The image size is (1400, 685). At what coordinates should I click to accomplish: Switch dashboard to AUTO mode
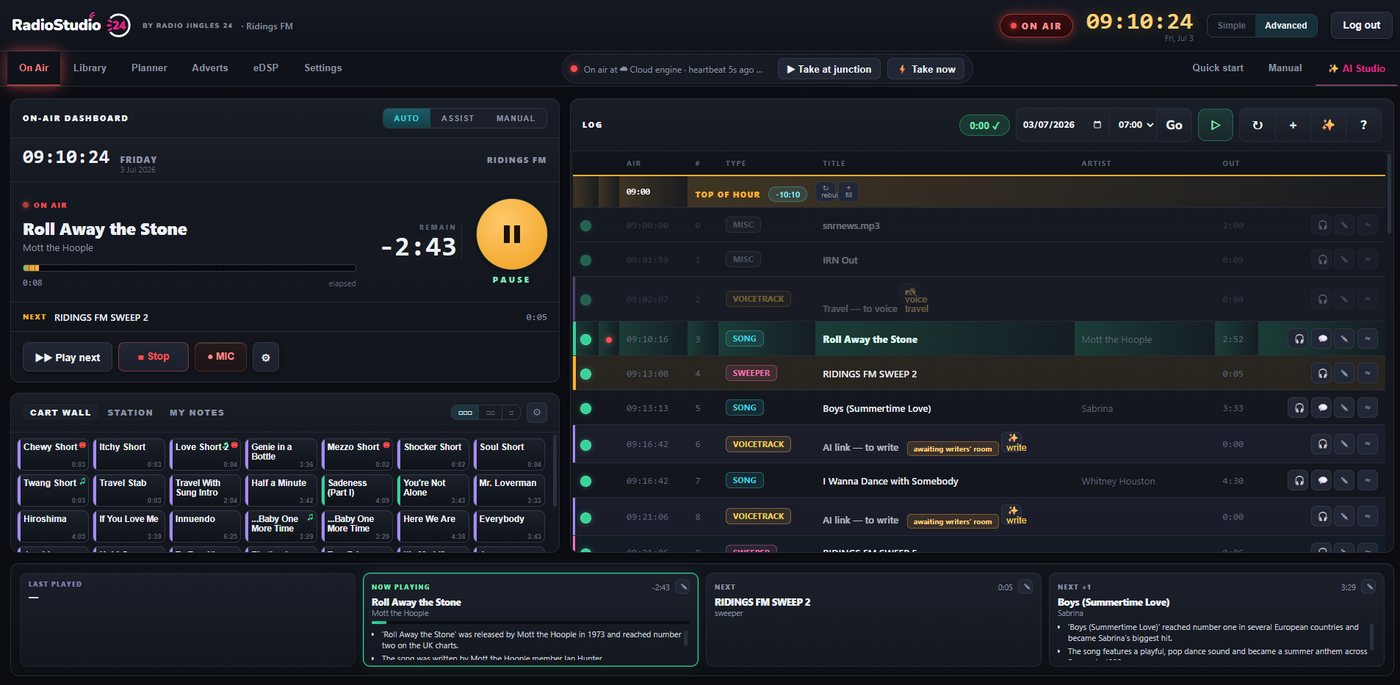click(x=406, y=118)
